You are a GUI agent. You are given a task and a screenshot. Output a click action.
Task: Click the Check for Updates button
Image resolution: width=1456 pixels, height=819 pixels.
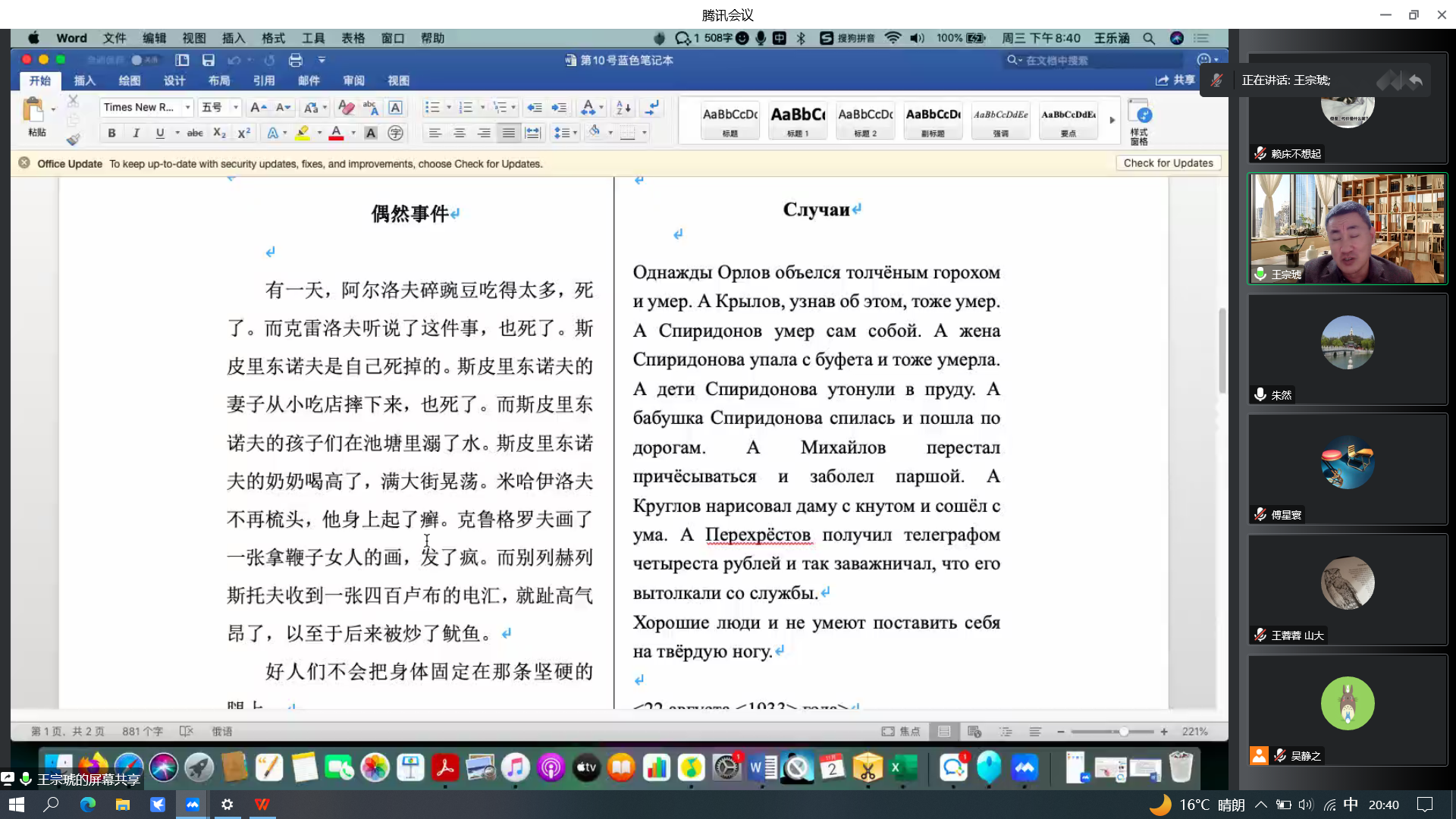pyautogui.click(x=1168, y=163)
